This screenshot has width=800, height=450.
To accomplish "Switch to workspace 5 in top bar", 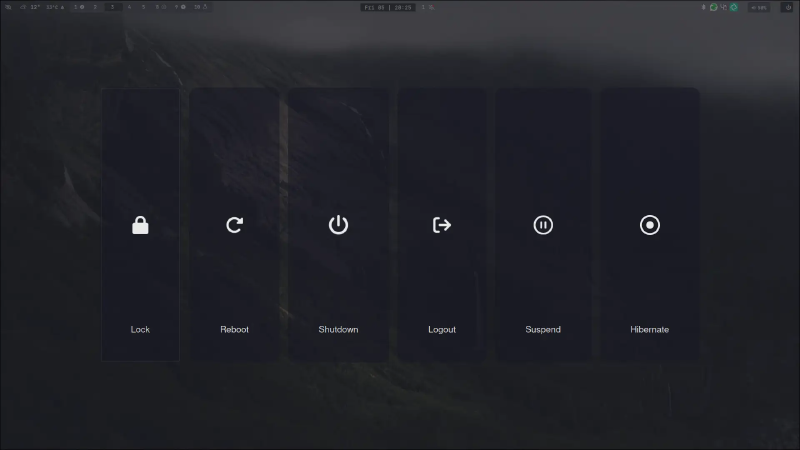I will click(143, 7).
